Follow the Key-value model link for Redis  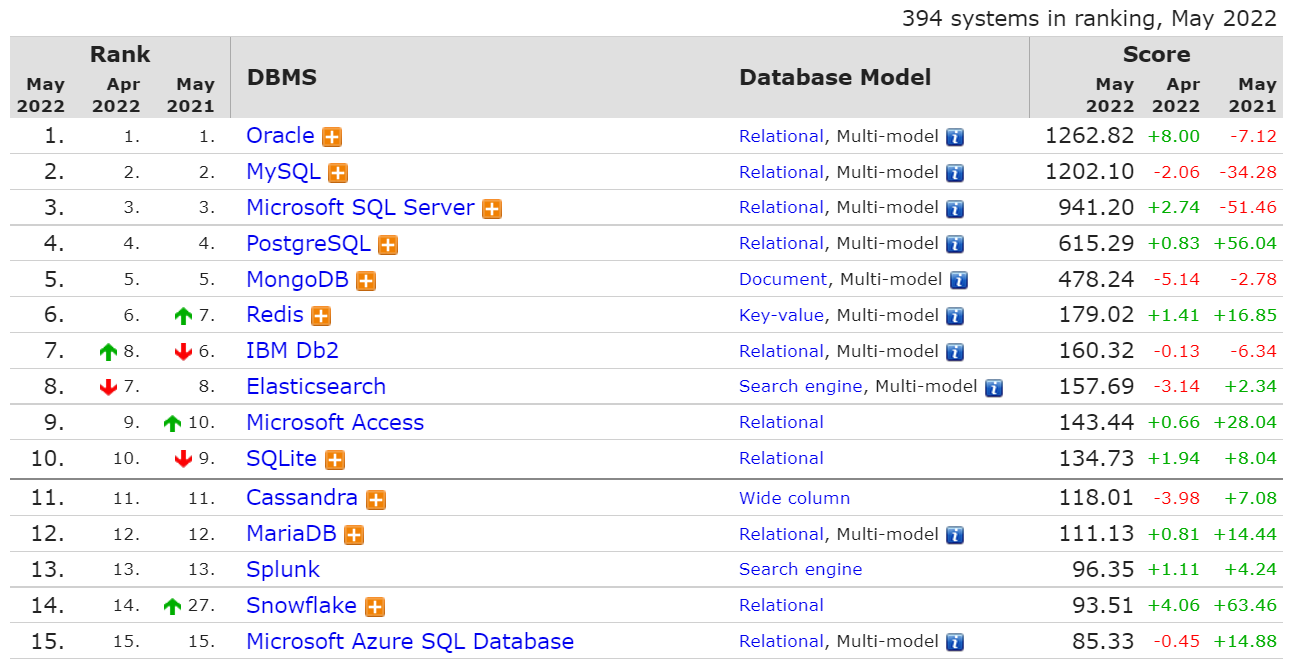click(x=782, y=316)
